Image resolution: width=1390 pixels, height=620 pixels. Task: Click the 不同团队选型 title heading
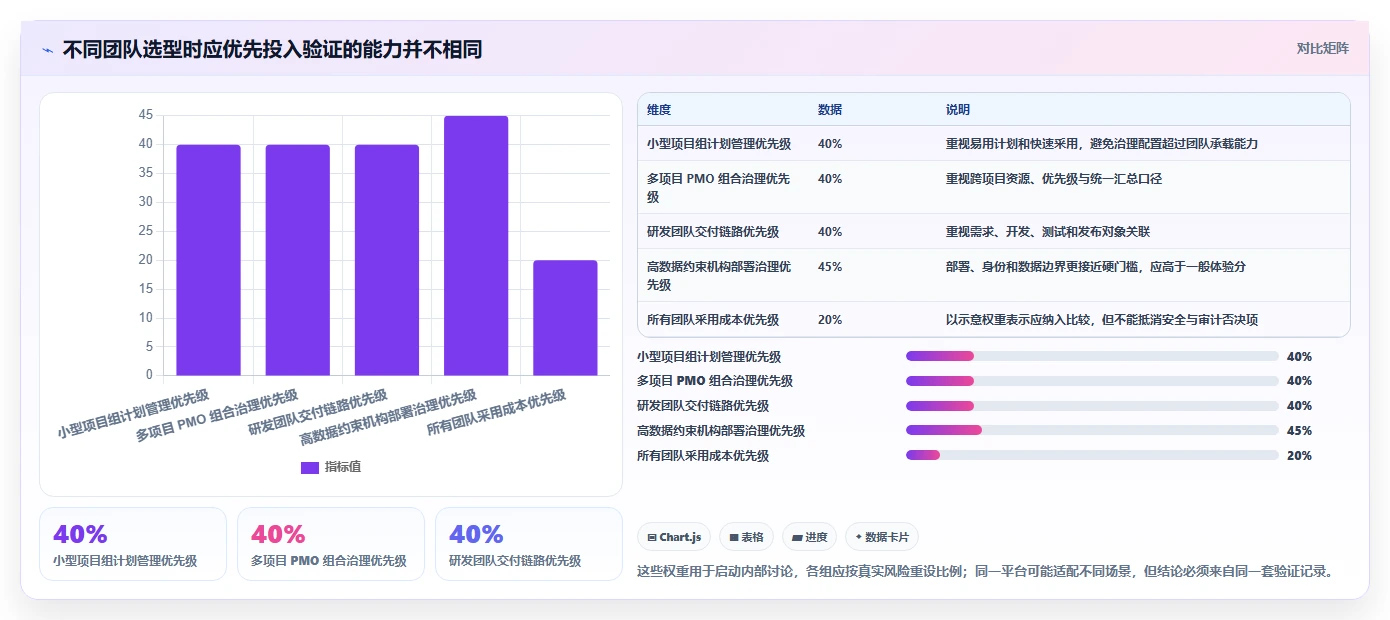coord(272,49)
